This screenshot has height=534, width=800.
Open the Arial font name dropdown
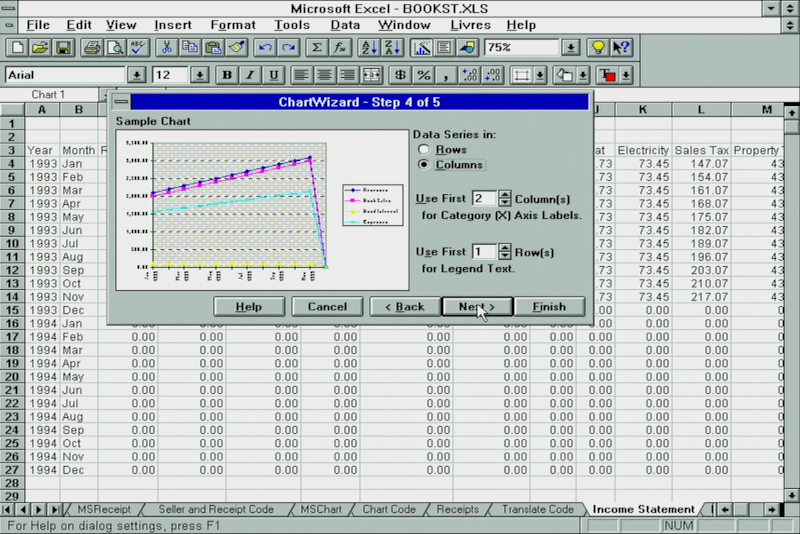137,75
